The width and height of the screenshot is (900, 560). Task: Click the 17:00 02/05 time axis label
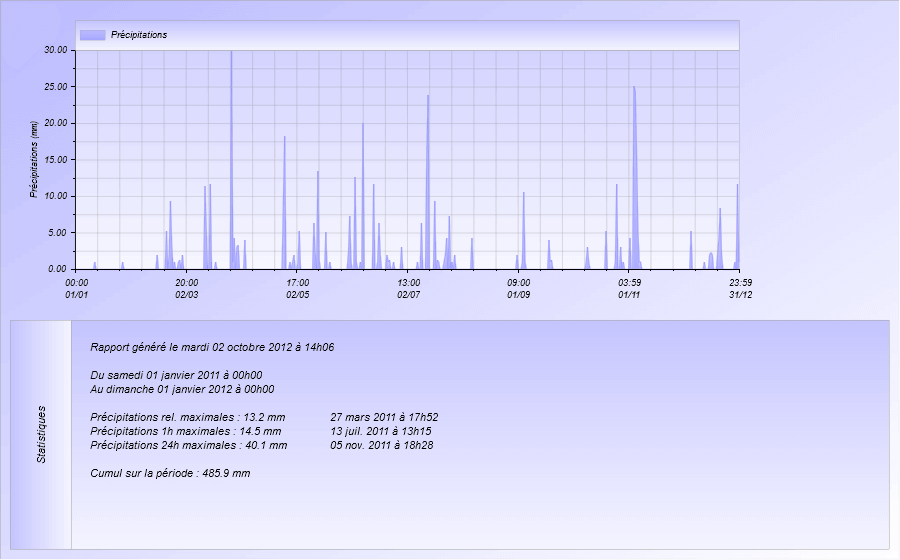pos(298,289)
